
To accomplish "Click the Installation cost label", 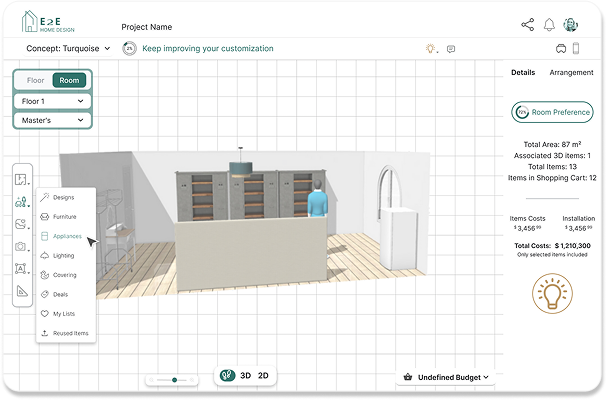I will coord(579,218).
